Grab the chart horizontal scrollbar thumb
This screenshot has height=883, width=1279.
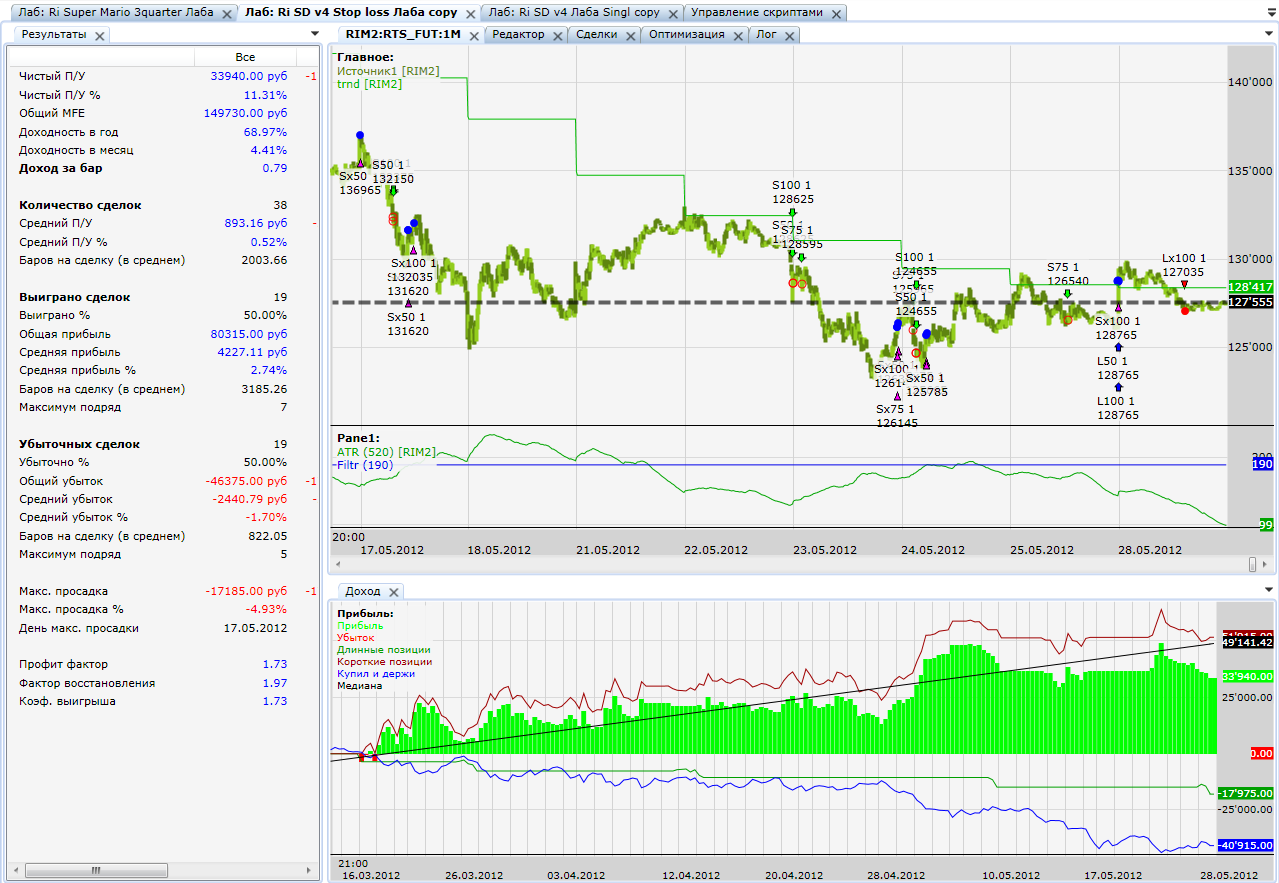[1252, 565]
